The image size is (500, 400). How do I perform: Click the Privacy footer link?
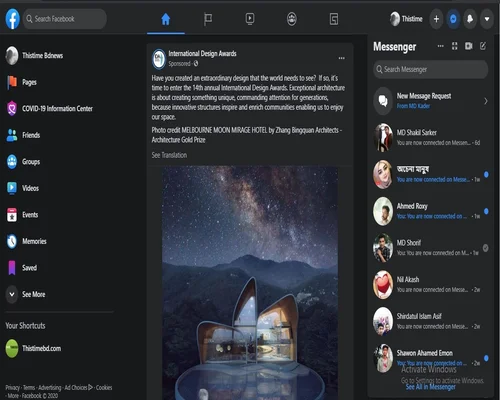(x=12, y=388)
